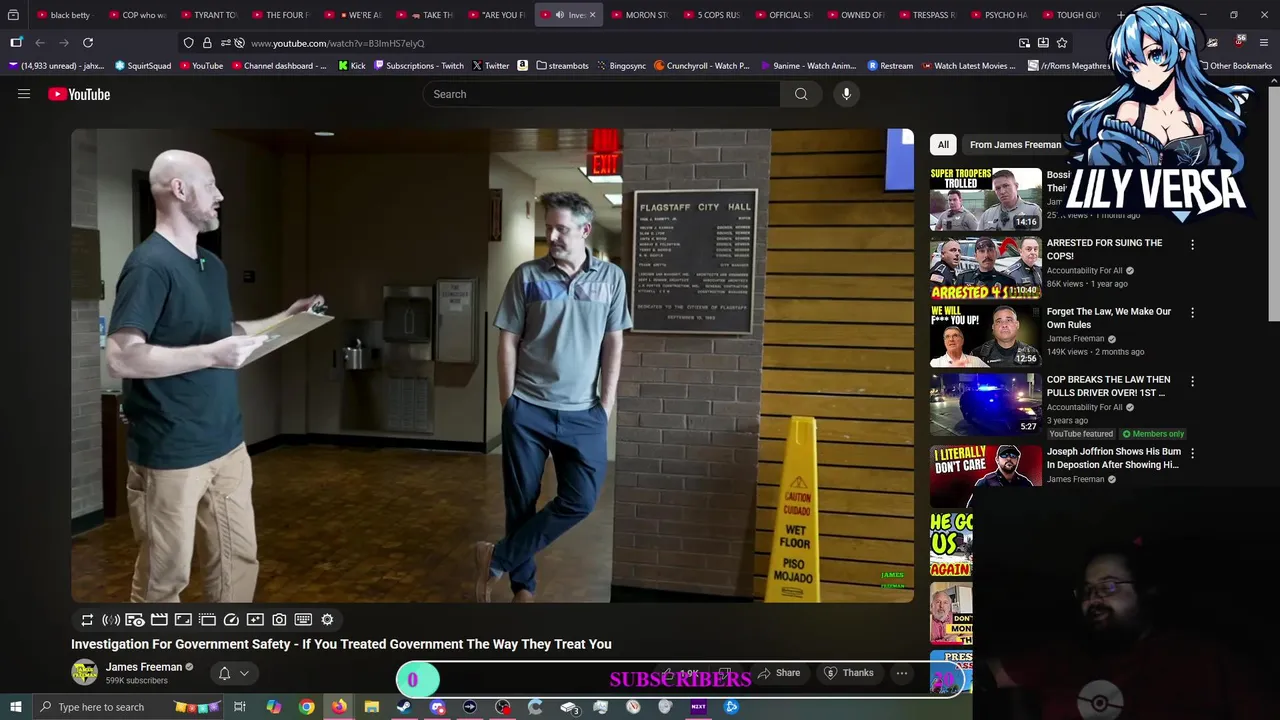
Task: Open the tracking protection shield icon
Action: point(188,43)
